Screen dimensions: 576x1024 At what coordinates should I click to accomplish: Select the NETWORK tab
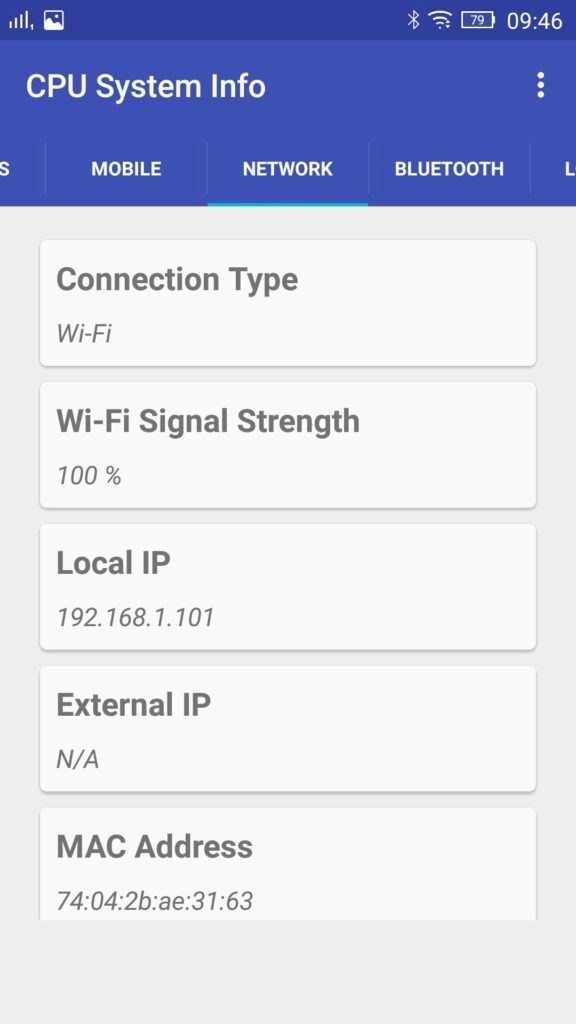(x=287, y=169)
